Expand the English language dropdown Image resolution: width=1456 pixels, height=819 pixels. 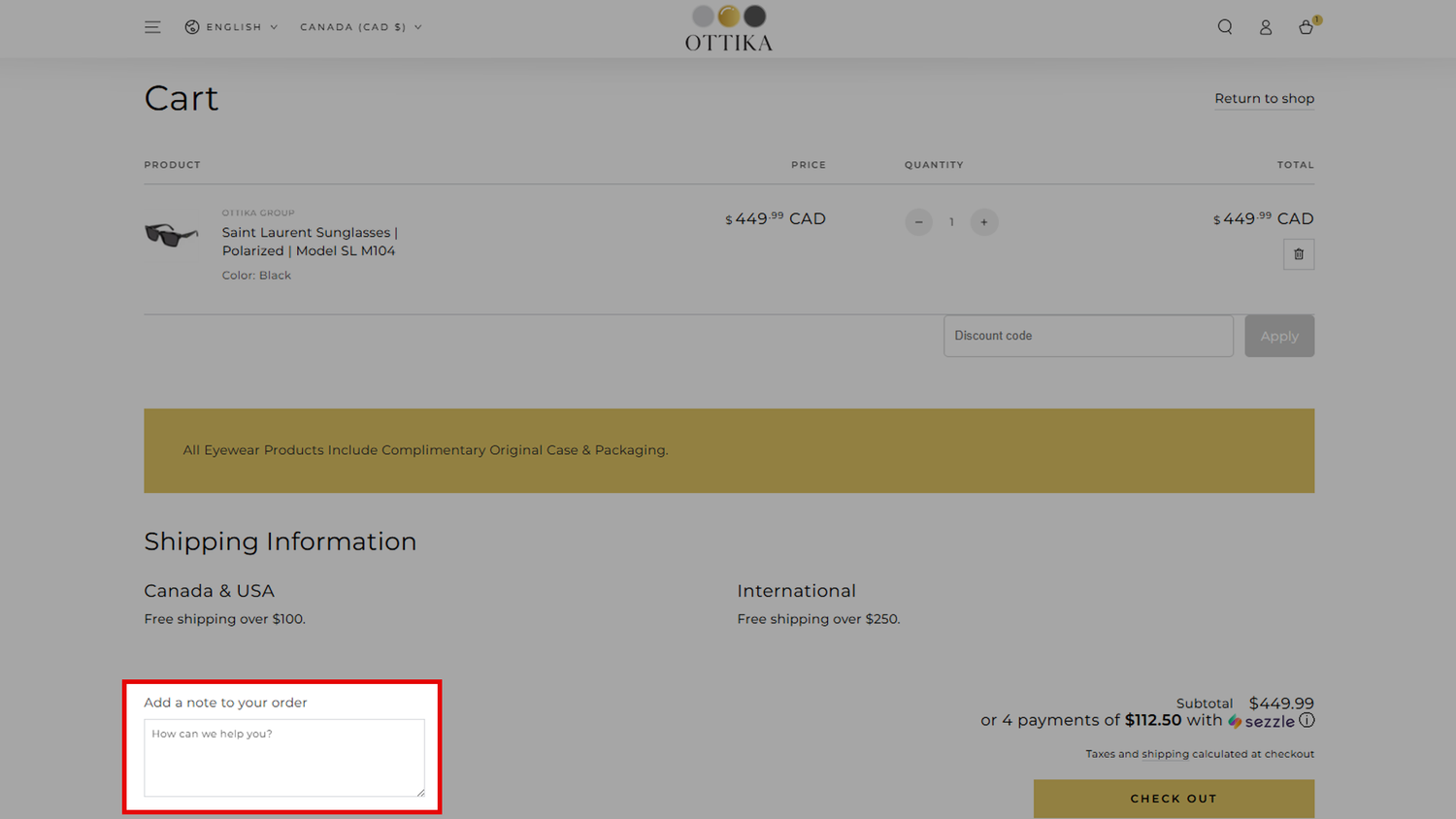coord(241,27)
